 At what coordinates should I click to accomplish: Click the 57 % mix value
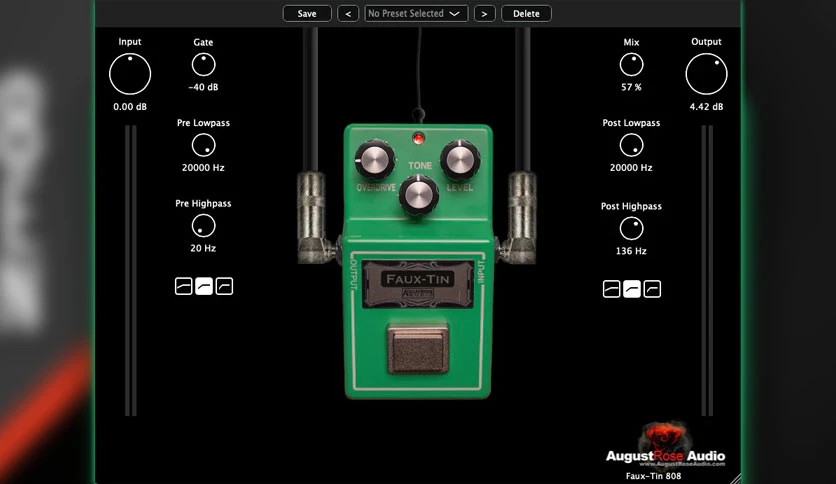(x=631, y=87)
